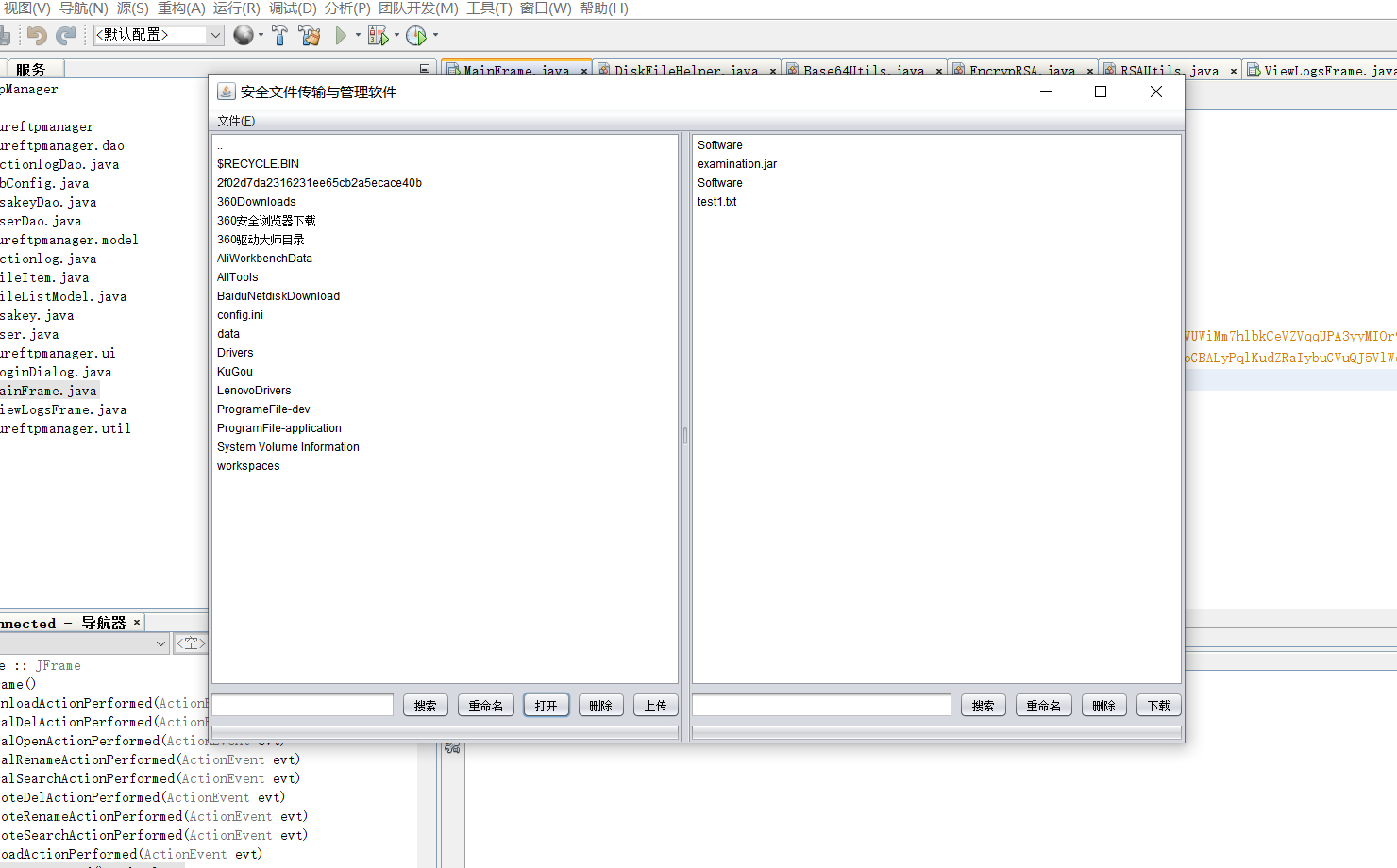Click the globe browser icon in the toolbar

pyautogui.click(x=244, y=35)
